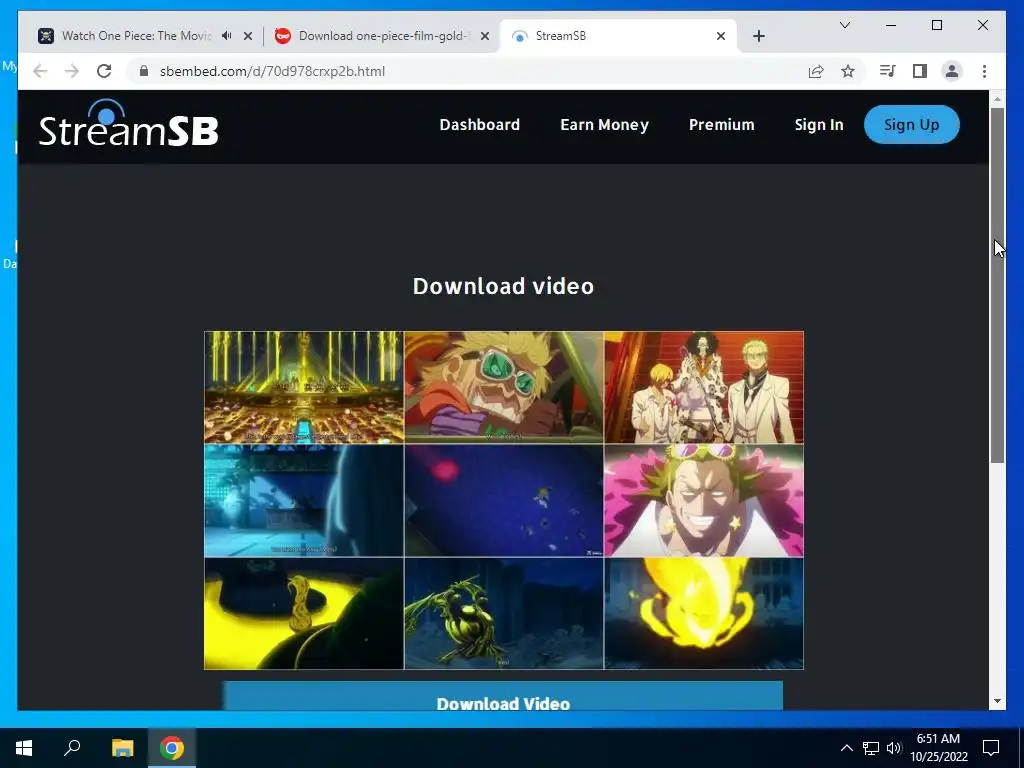Click the StreamSB logo
Viewport: 1024px width, 768px height.
(128, 123)
